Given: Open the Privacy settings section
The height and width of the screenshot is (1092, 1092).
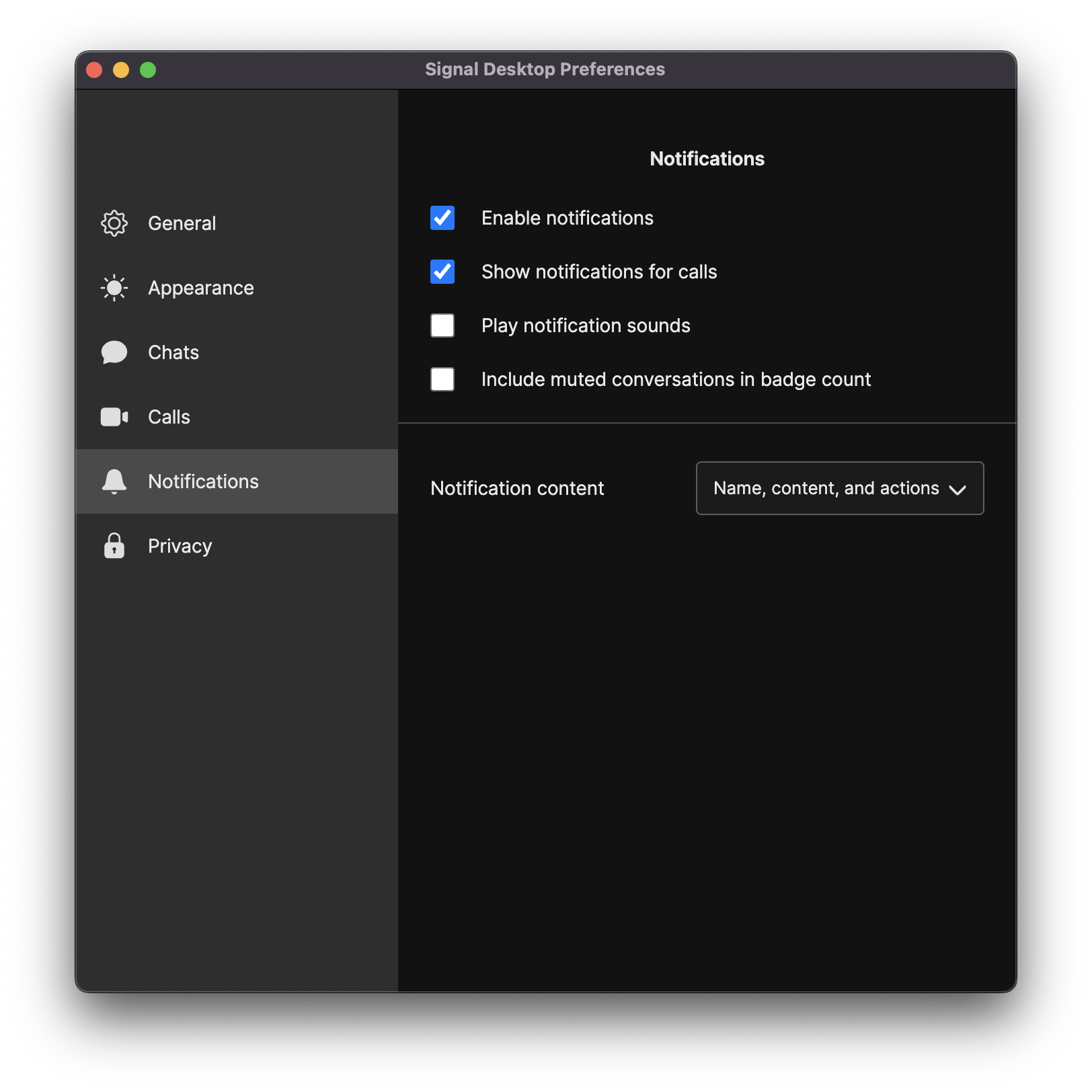Looking at the screenshot, I should (179, 545).
